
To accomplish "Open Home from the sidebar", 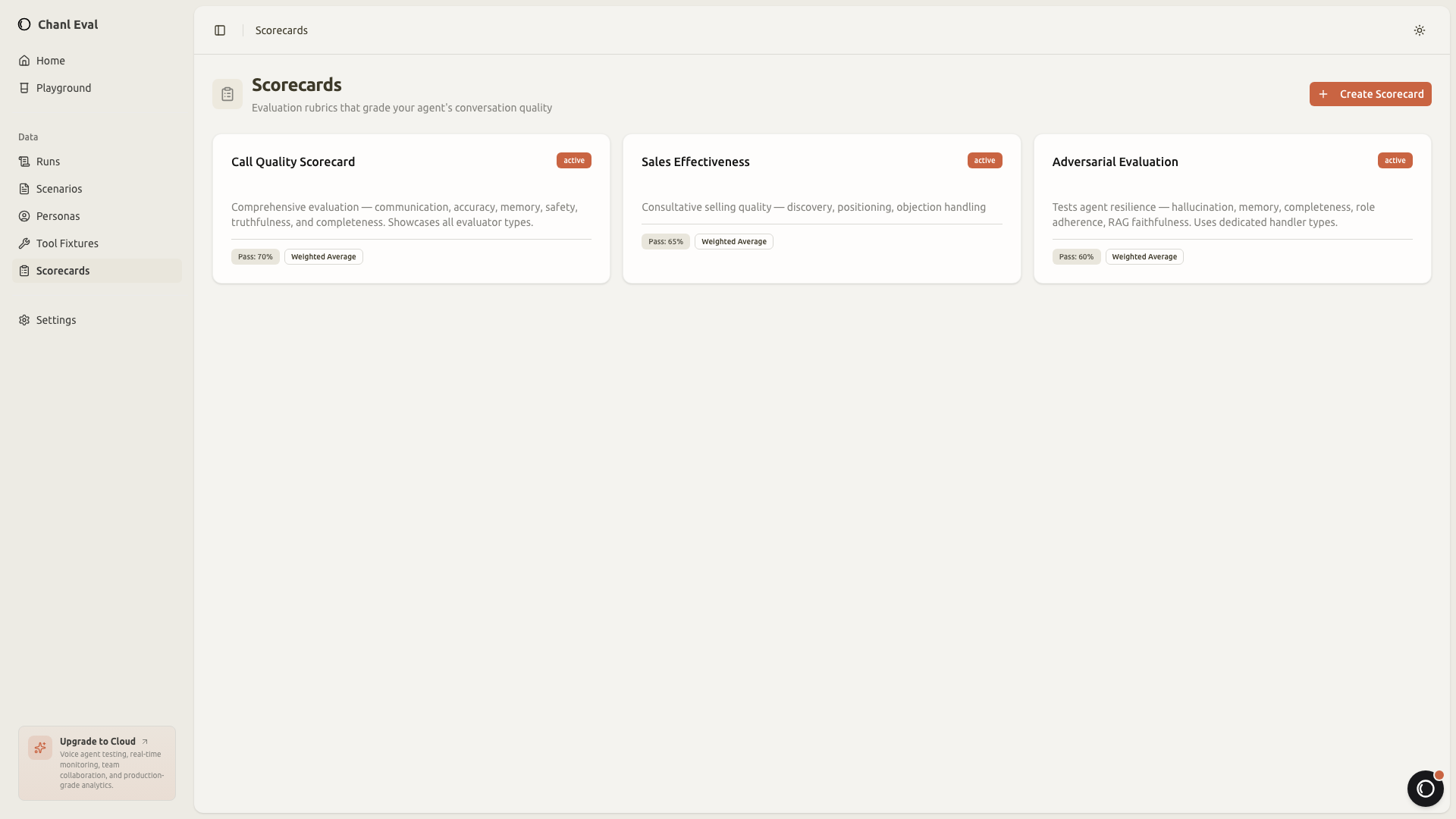I will point(49,61).
